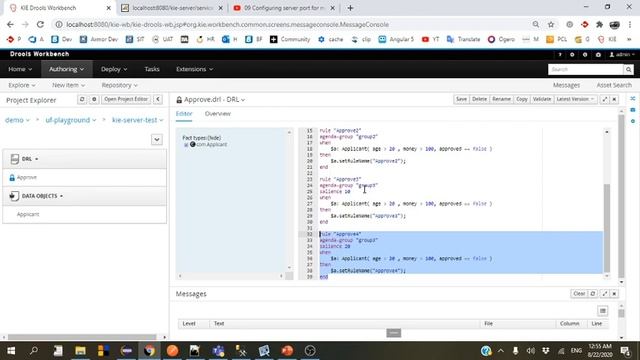
Task: Click the Validate button
Action: (x=542, y=99)
